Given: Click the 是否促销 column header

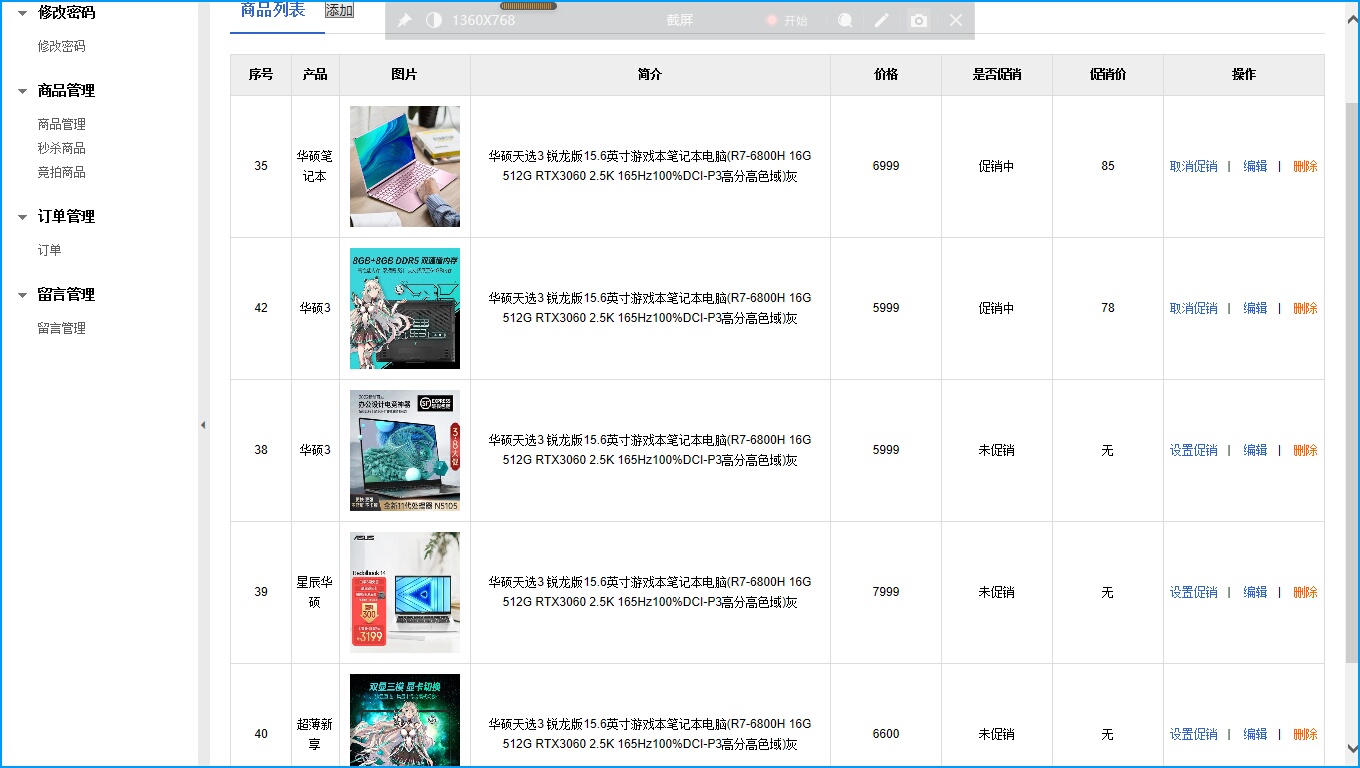Looking at the screenshot, I should click(x=997, y=75).
